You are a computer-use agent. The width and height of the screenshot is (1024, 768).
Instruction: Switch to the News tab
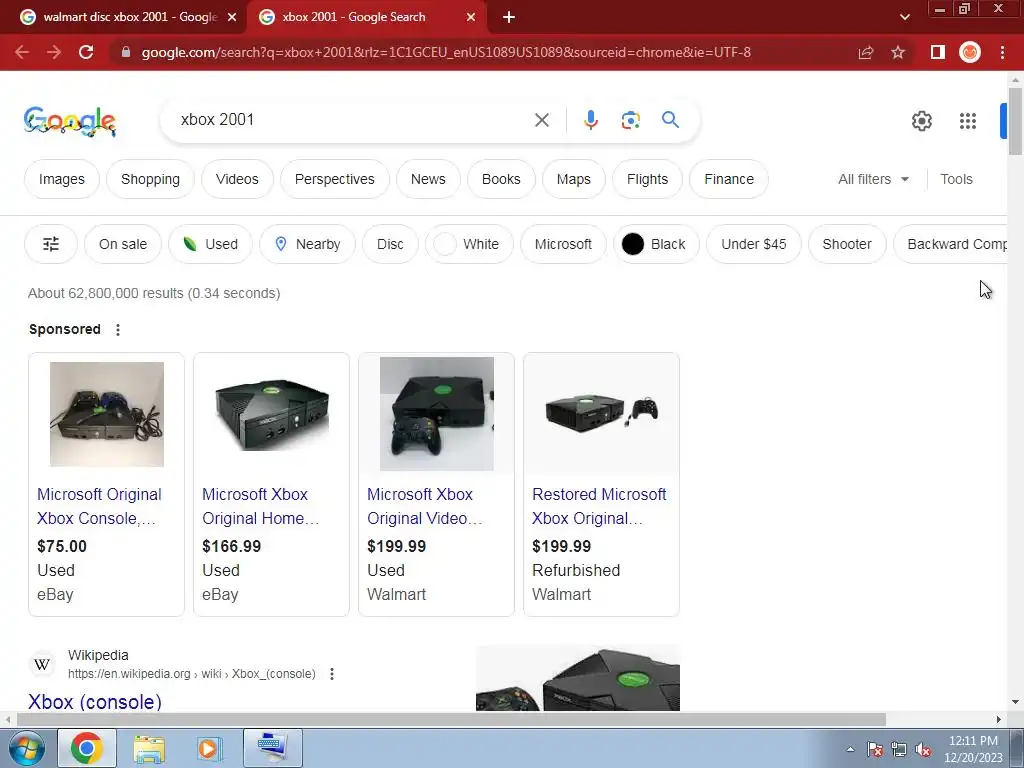click(x=428, y=179)
